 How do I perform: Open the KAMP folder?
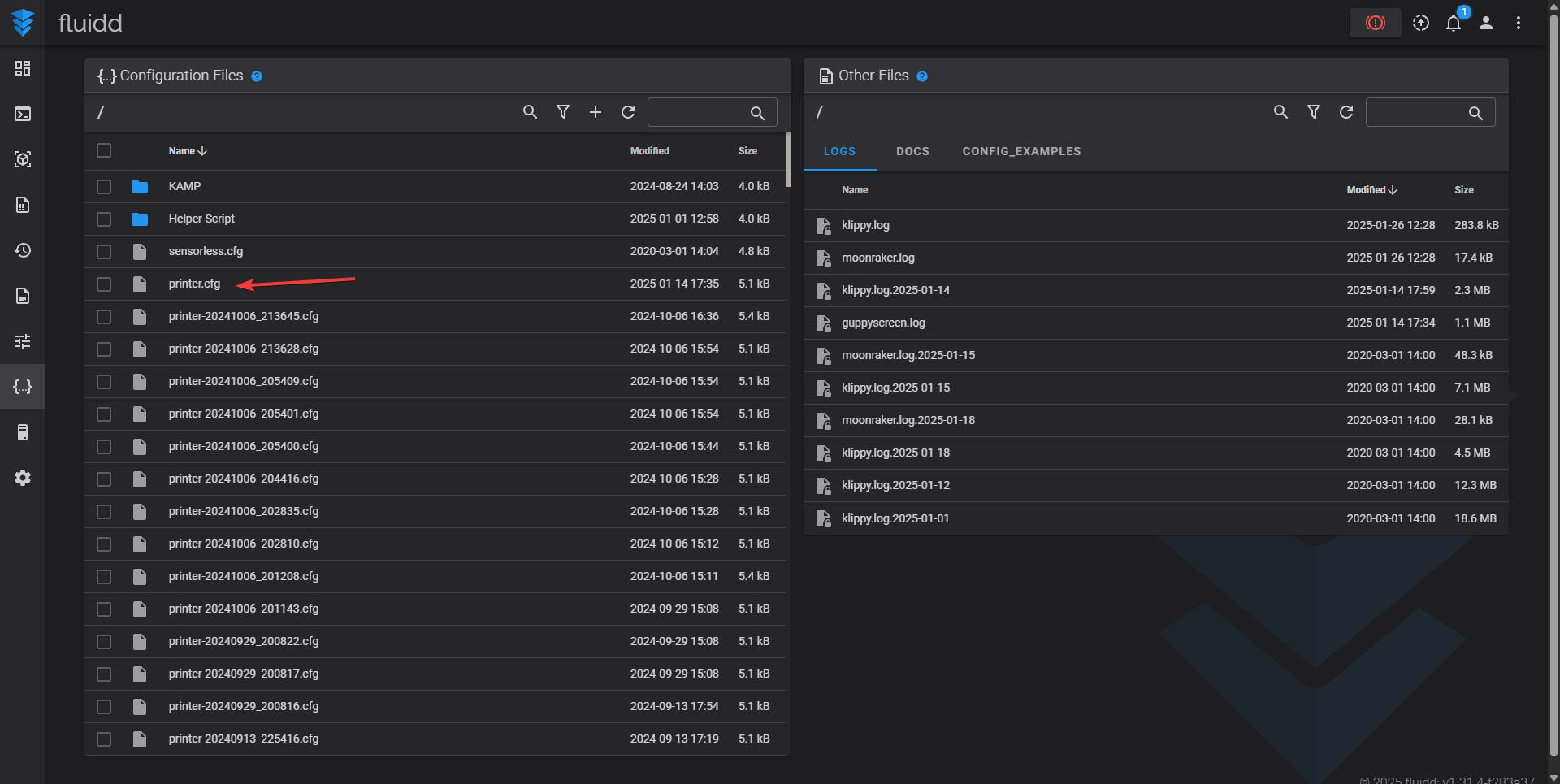point(184,186)
